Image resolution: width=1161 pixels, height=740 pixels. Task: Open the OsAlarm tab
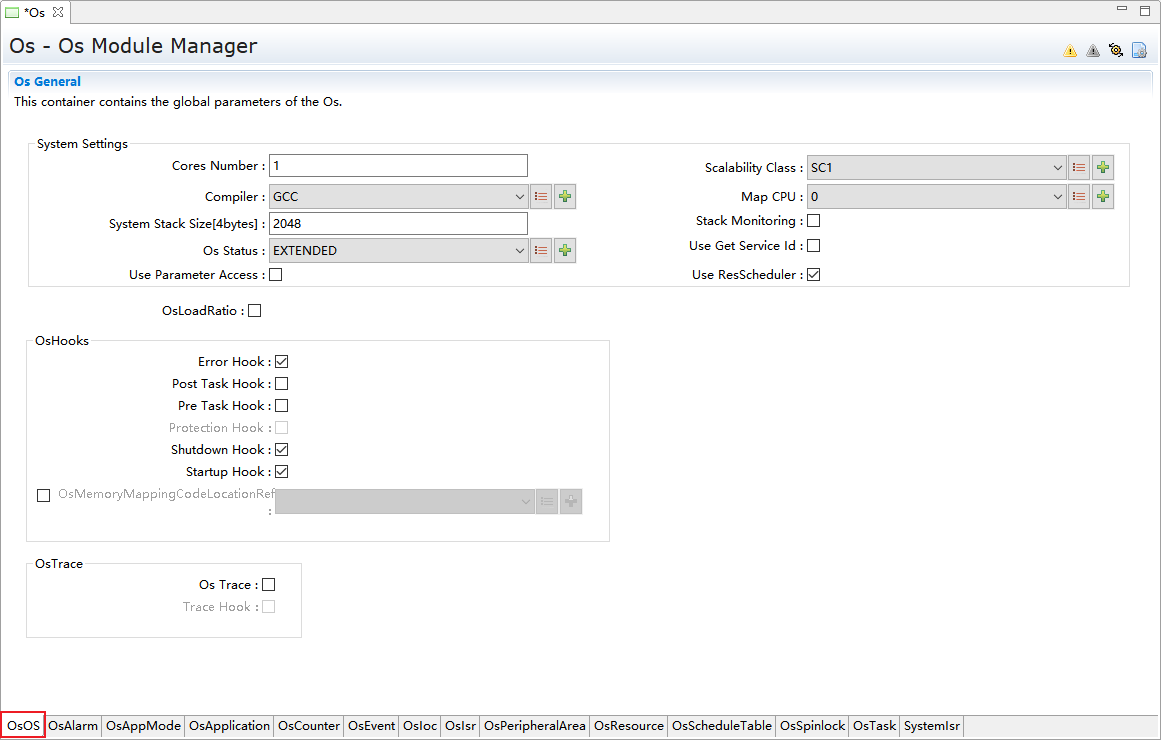pos(73,726)
